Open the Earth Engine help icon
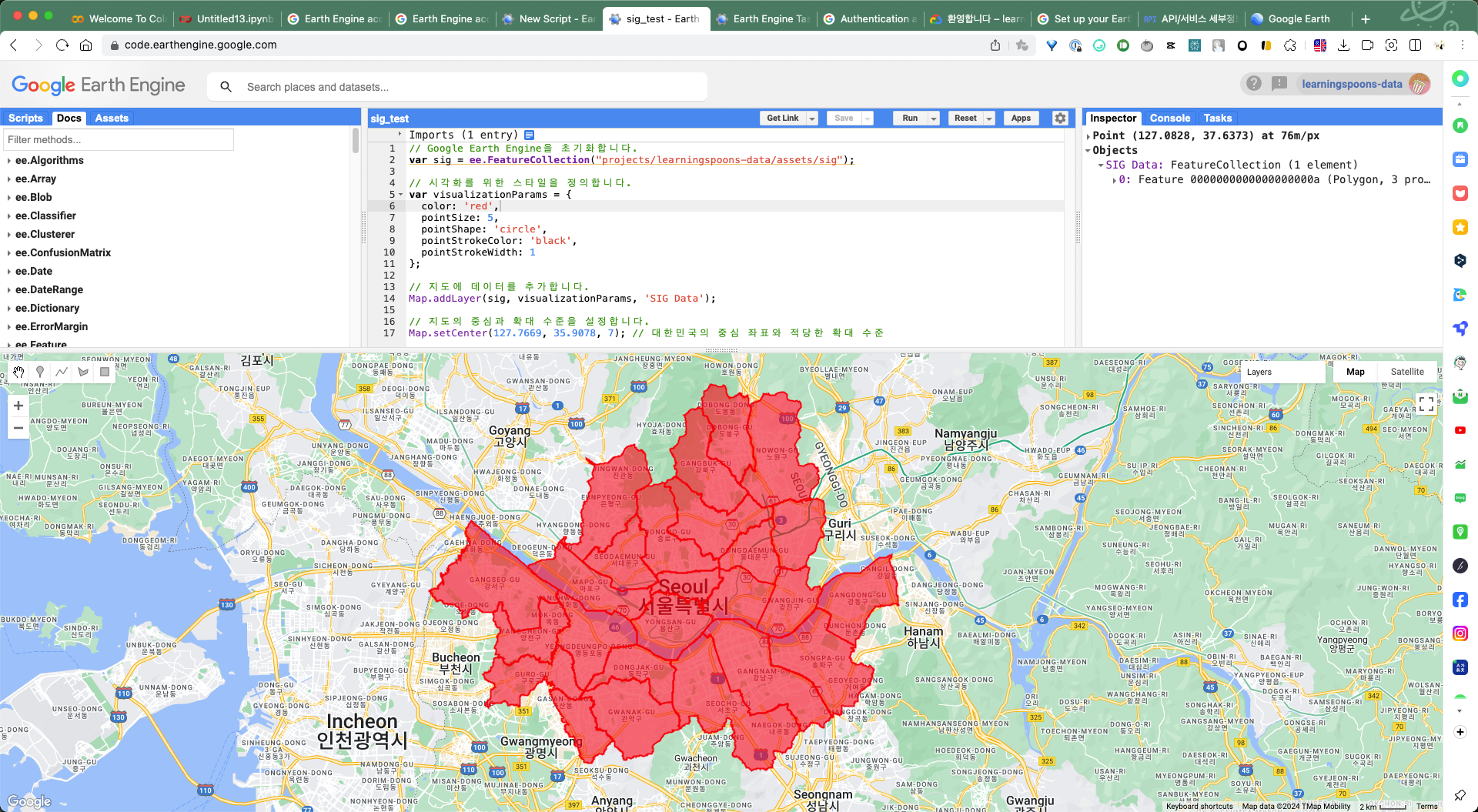This screenshot has height=812, width=1478. coord(1254,83)
